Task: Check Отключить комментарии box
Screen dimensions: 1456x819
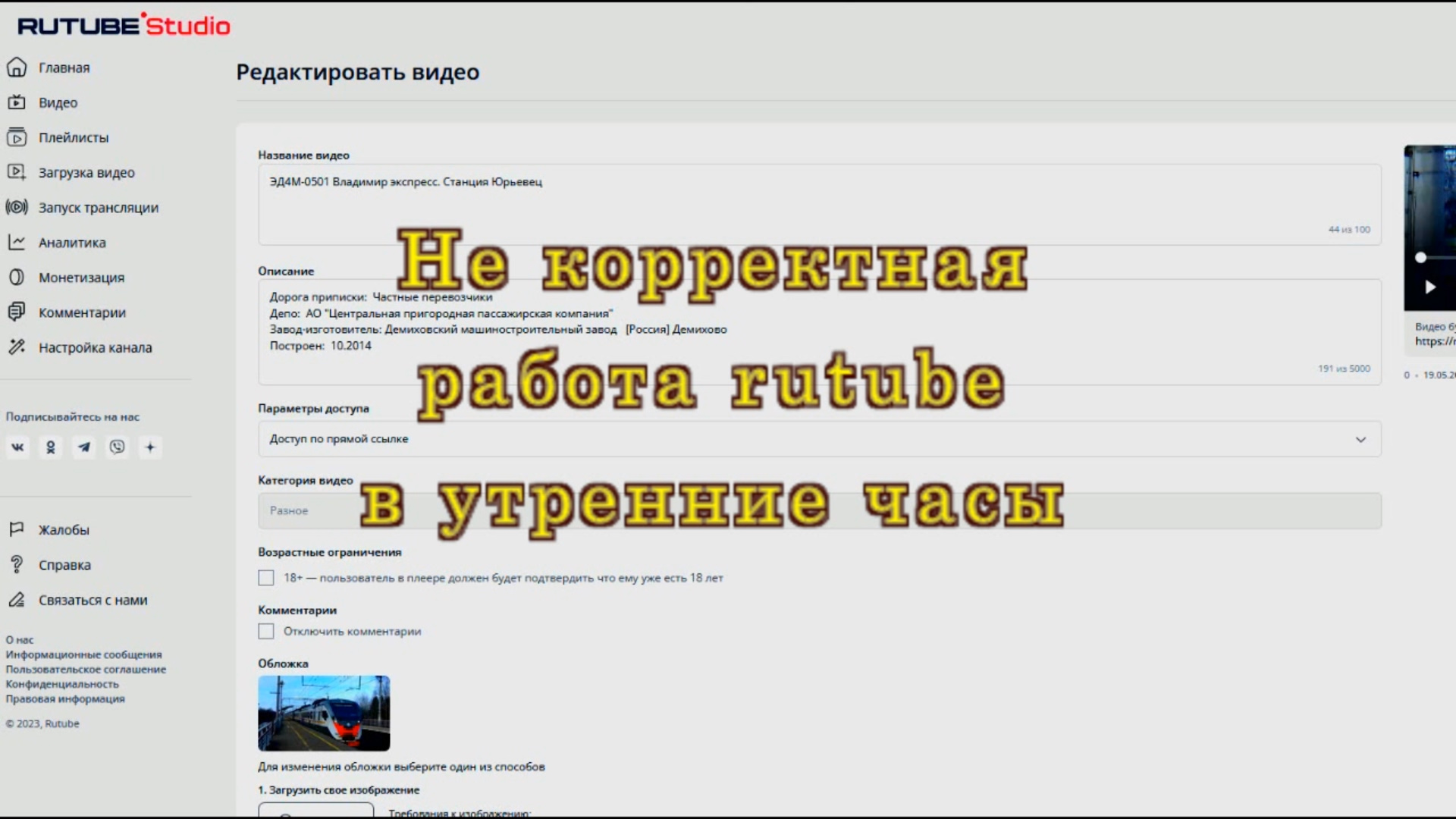Action: (266, 631)
